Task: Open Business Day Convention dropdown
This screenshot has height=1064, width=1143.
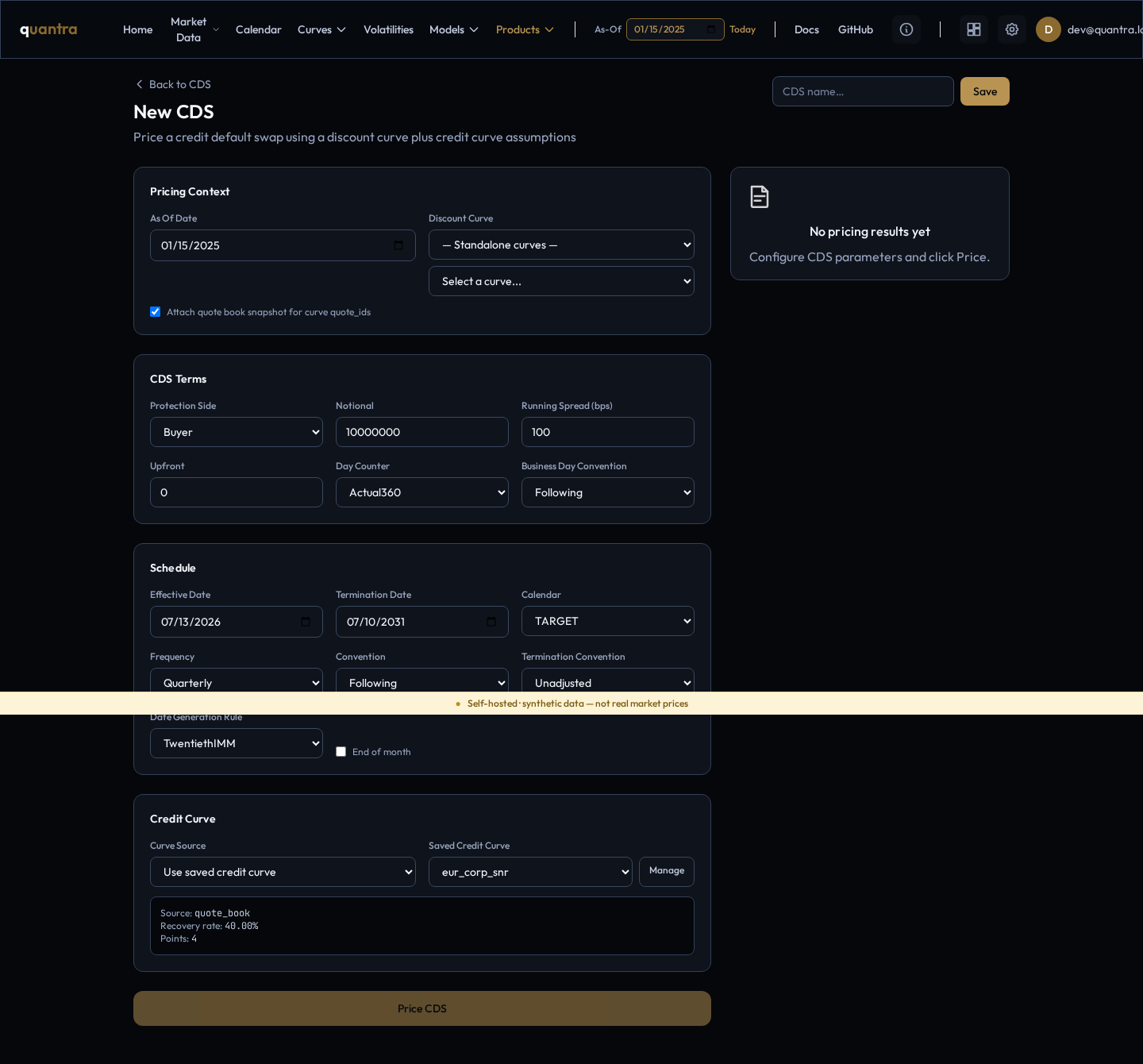Action: tap(608, 492)
